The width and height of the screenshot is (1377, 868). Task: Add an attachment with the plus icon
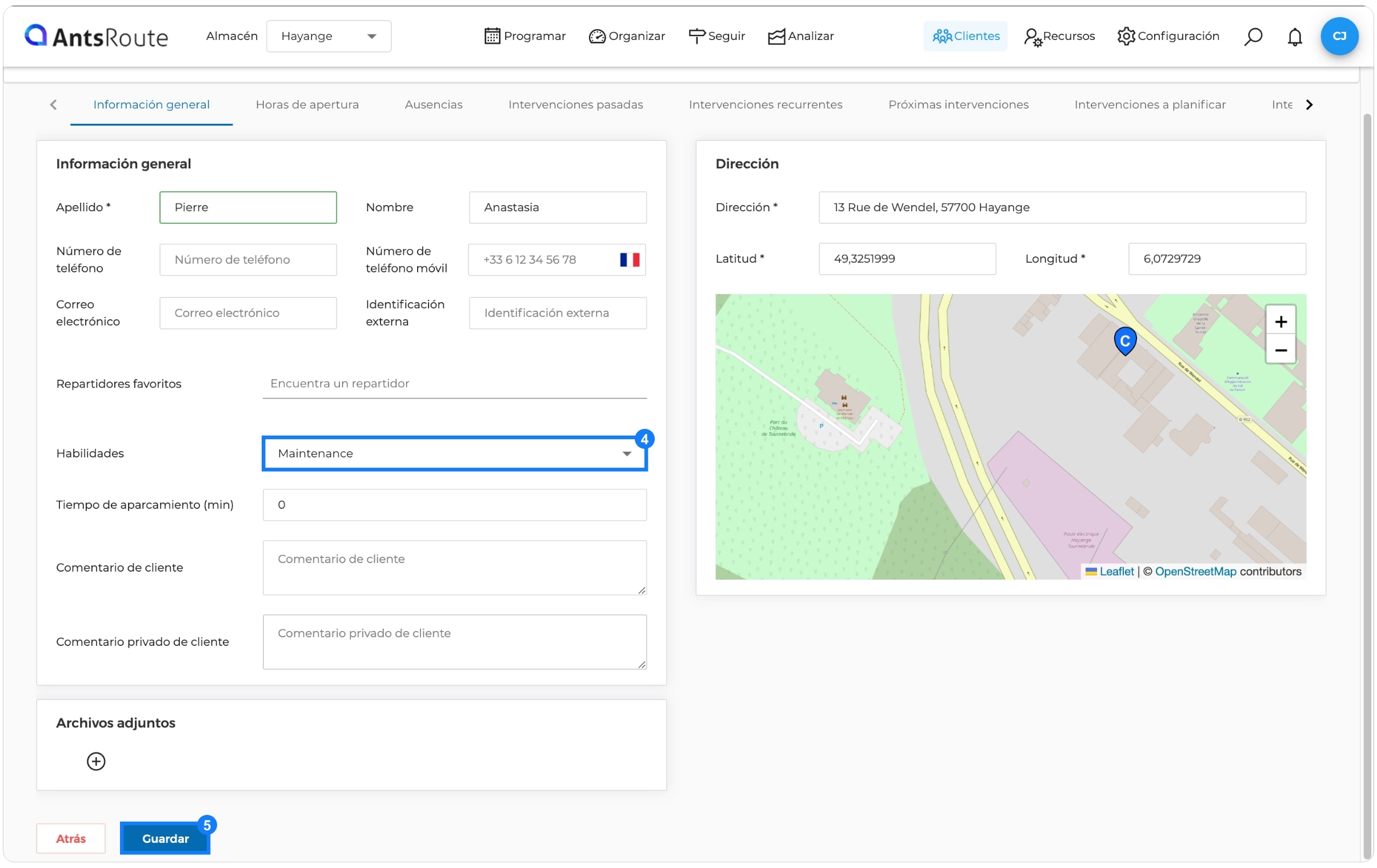pyautogui.click(x=96, y=761)
